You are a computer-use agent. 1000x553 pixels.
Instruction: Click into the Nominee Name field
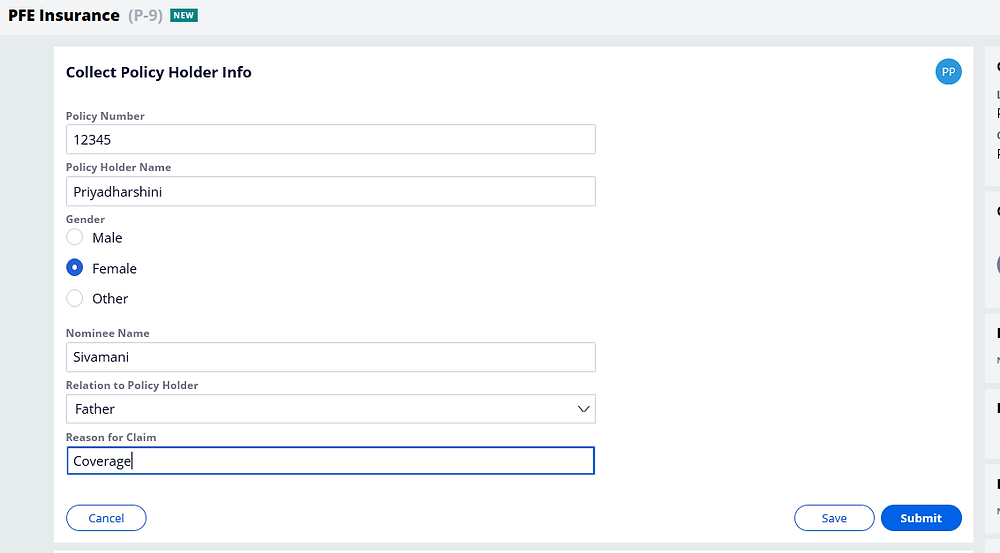tap(330, 357)
